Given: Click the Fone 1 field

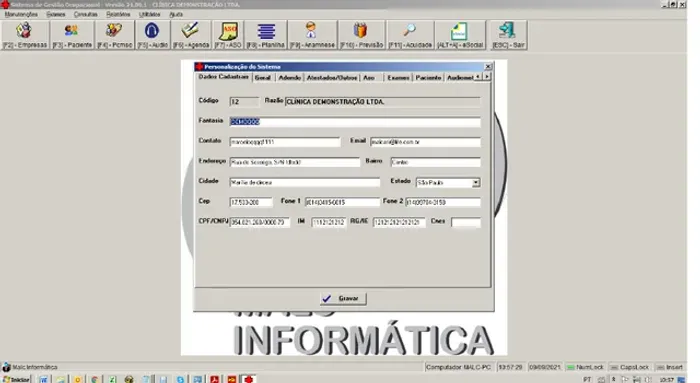Looking at the screenshot, I should [x=342, y=202].
